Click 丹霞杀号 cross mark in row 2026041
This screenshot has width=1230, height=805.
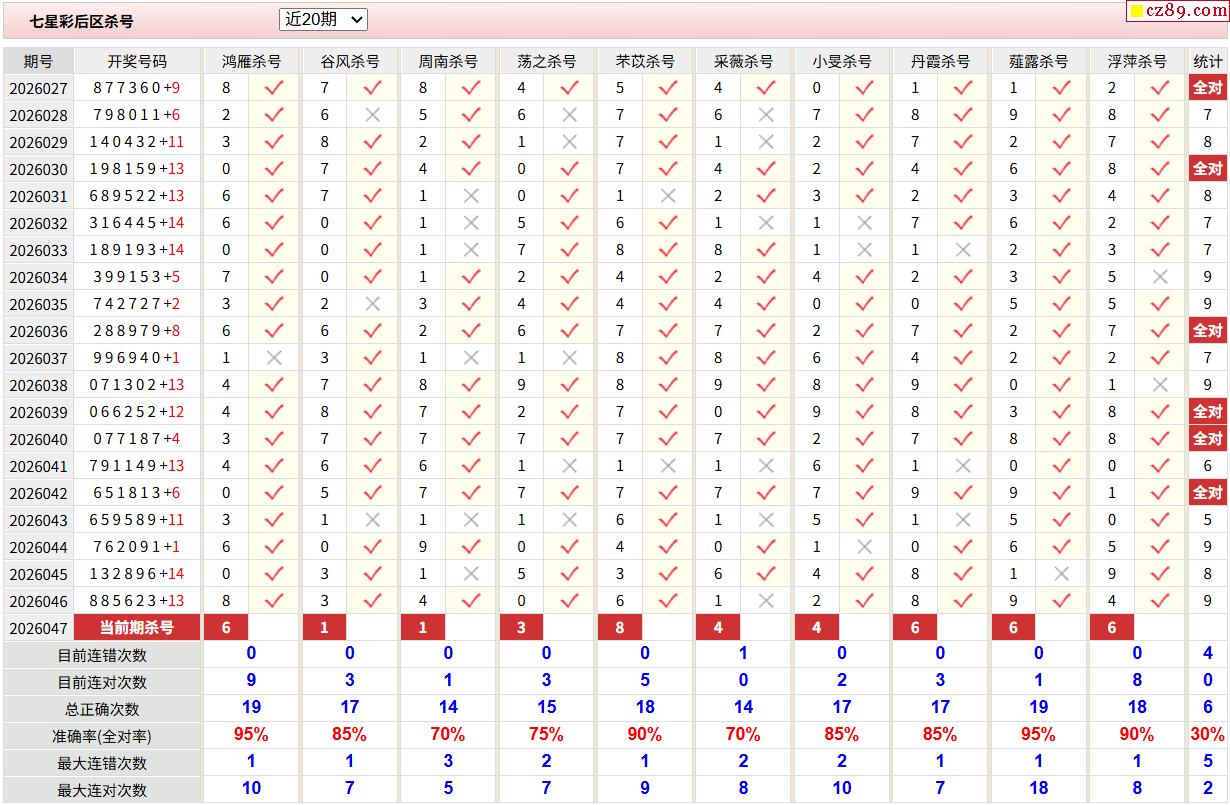963,466
